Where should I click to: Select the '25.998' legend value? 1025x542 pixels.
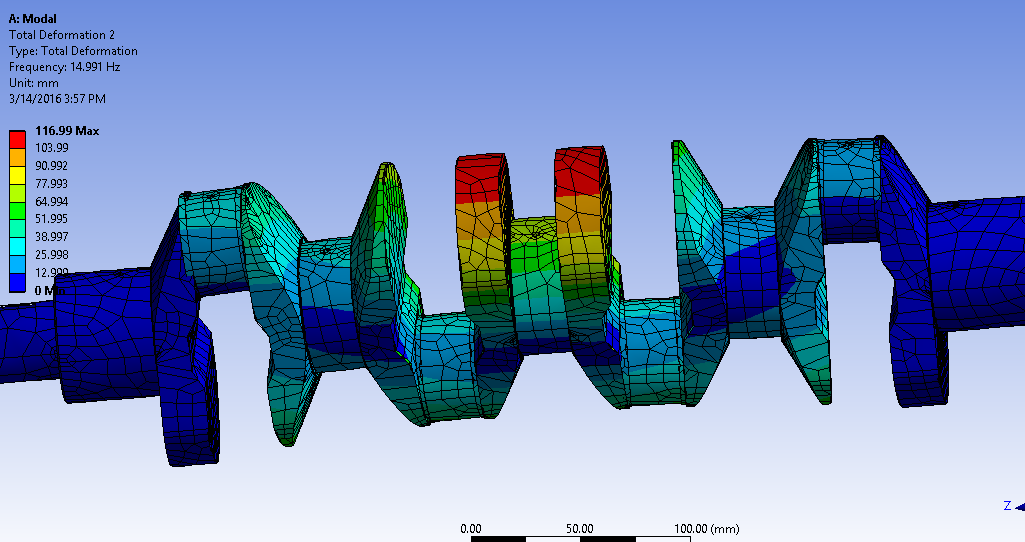52,254
